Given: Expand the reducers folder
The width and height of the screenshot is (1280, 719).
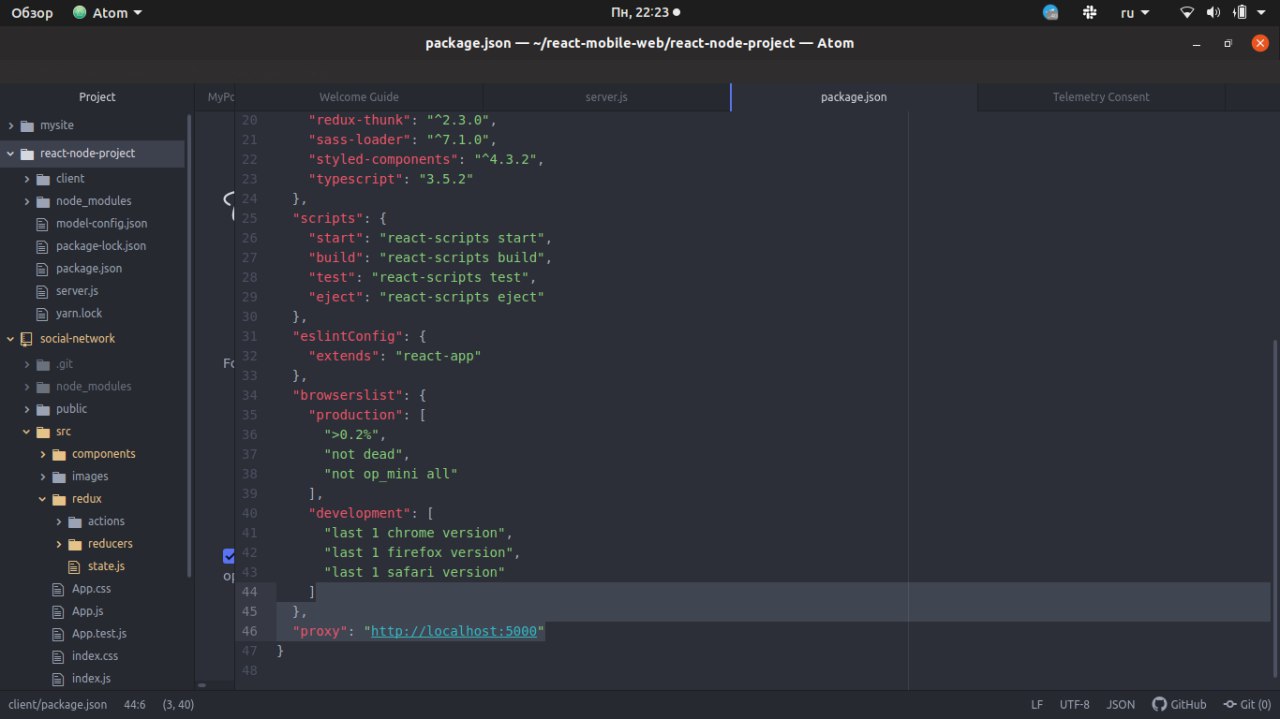Looking at the screenshot, I should pos(59,544).
